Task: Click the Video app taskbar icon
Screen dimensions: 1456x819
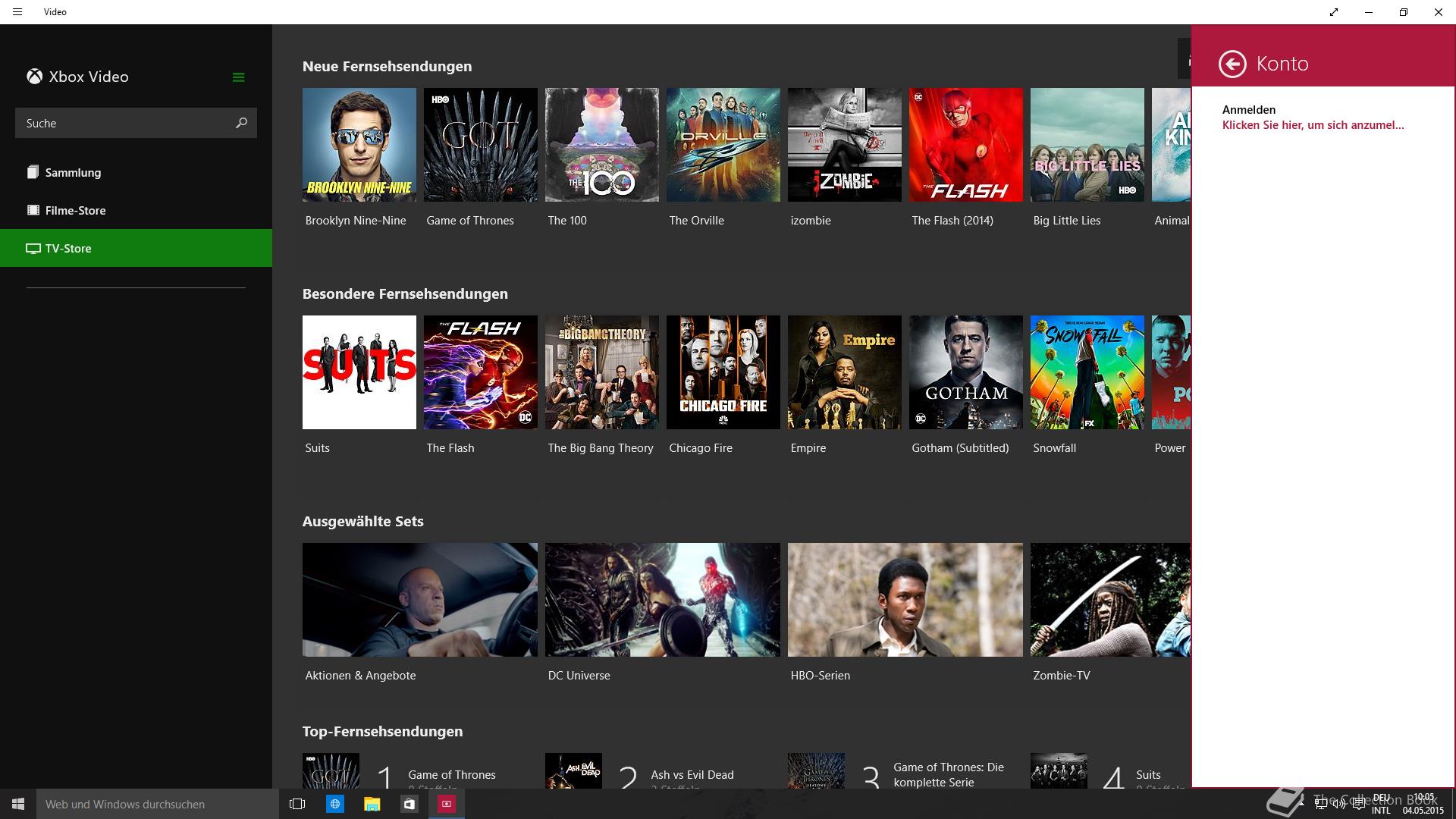Action: coord(447,804)
